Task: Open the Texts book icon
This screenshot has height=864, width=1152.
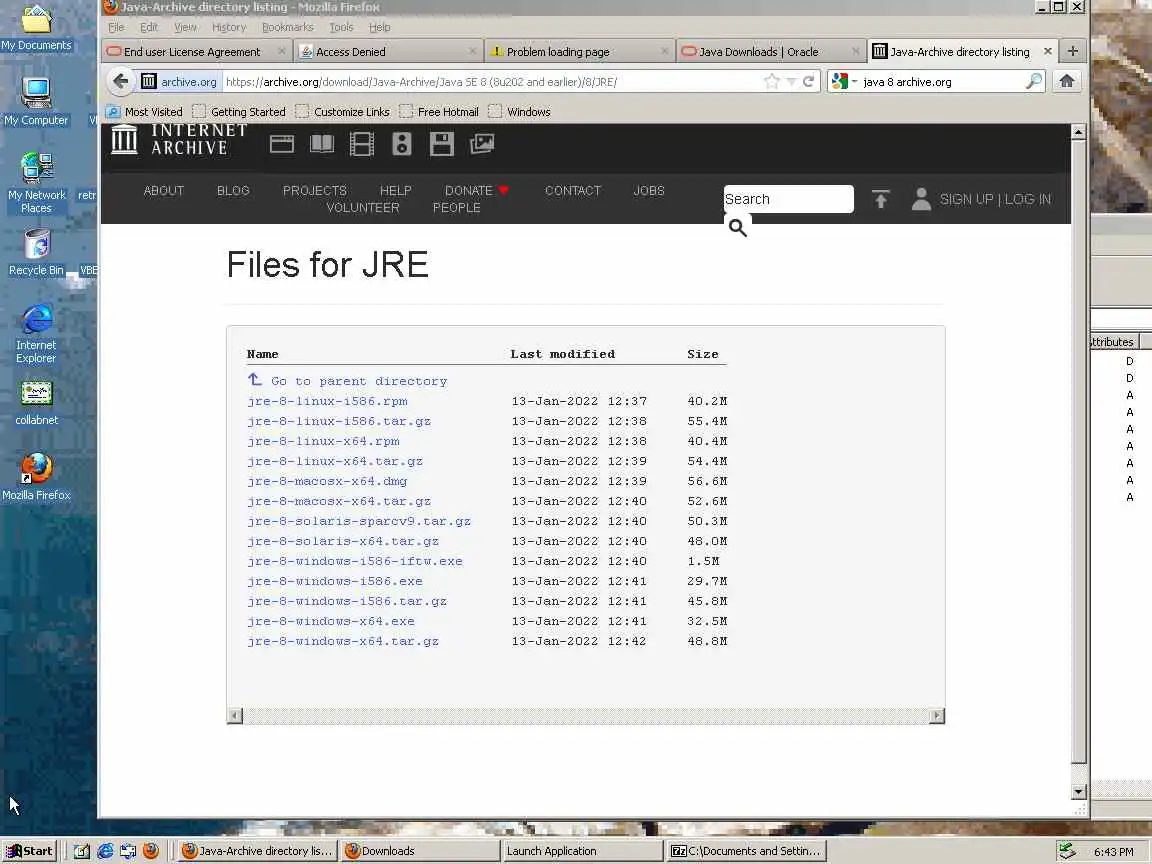Action: [x=322, y=144]
